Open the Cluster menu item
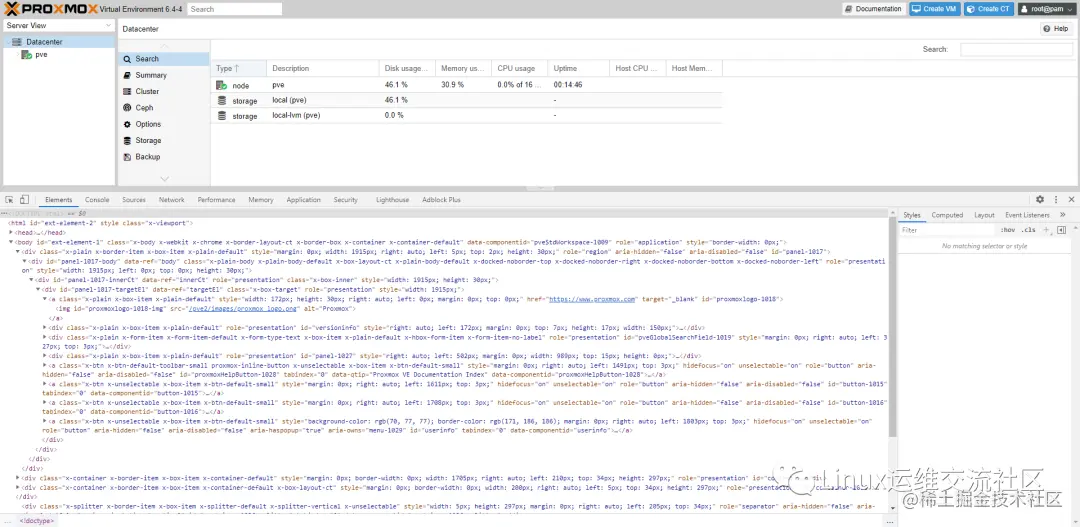1080x527 pixels. 163,92
